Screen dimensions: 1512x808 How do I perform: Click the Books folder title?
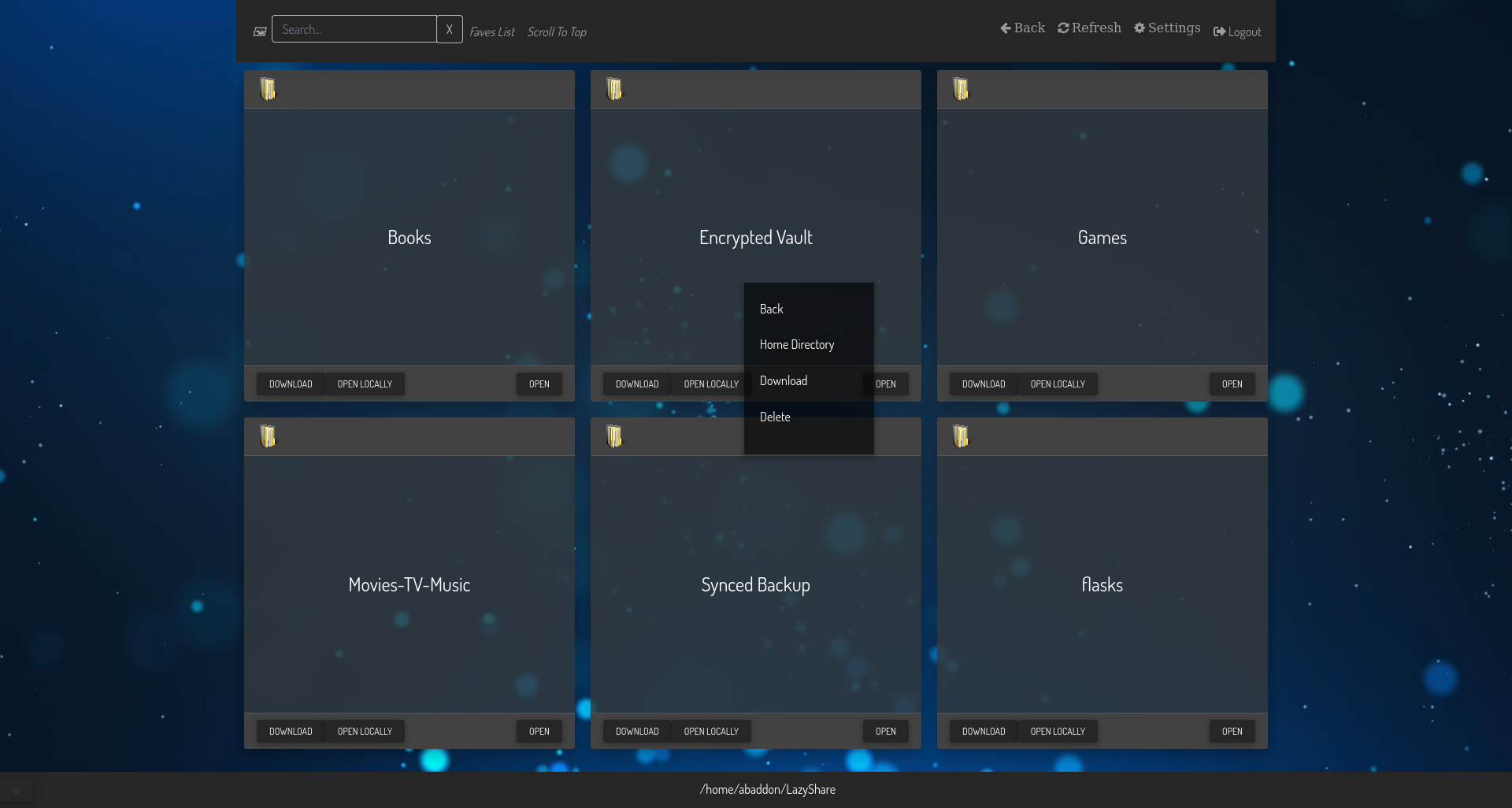(x=409, y=238)
